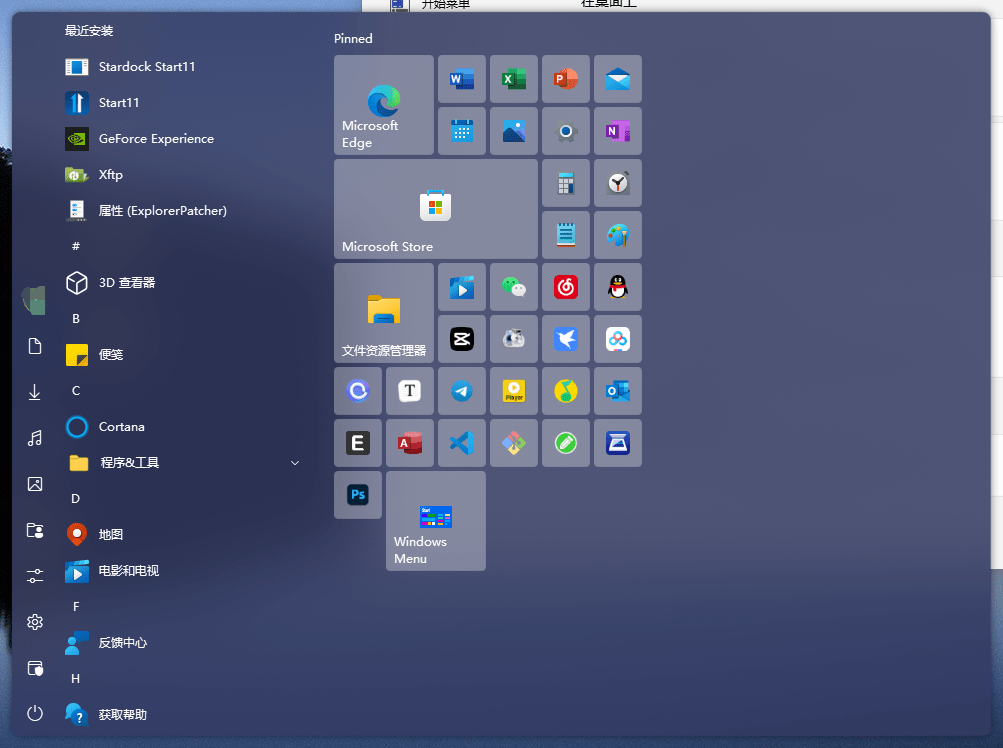Open the NetEase Cloud Music tile
The width and height of the screenshot is (1003, 748).
(566, 287)
